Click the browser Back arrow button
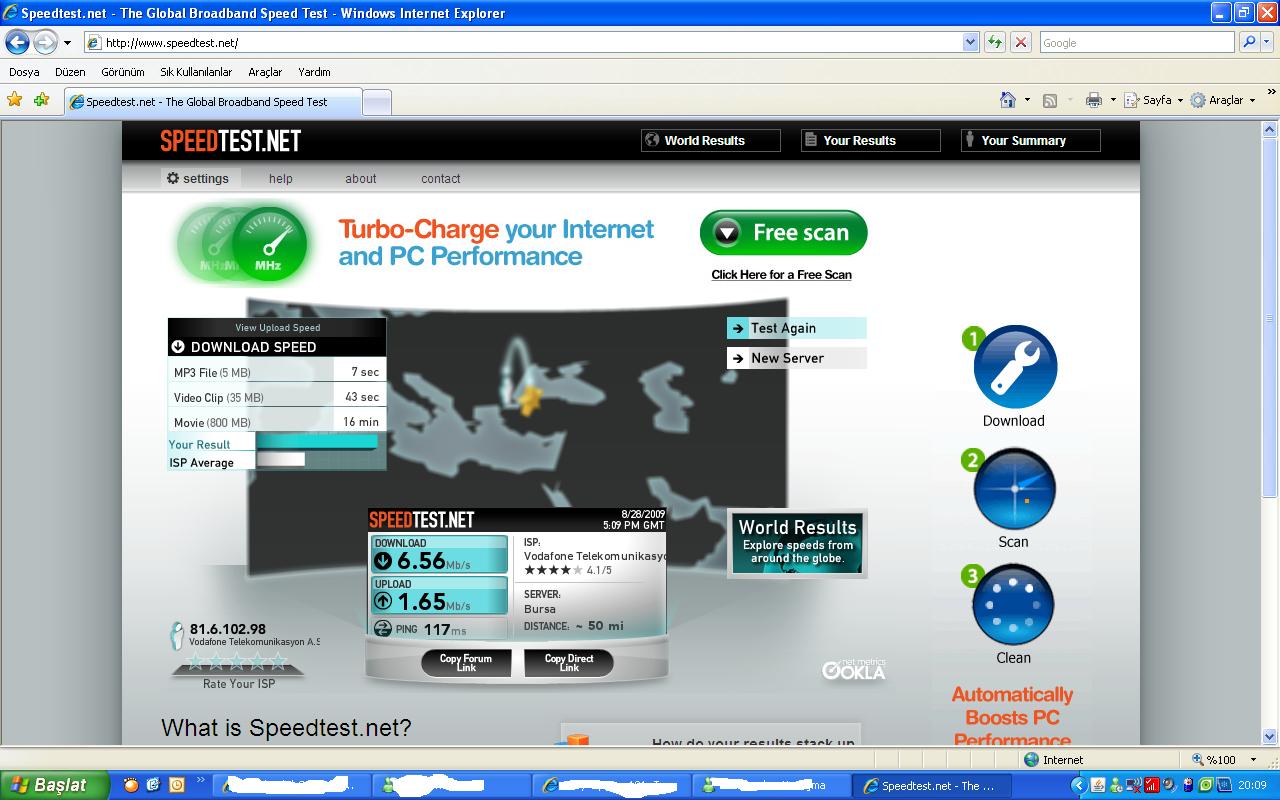This screenshot has width=1280, height=800. [x=17, y=42]
